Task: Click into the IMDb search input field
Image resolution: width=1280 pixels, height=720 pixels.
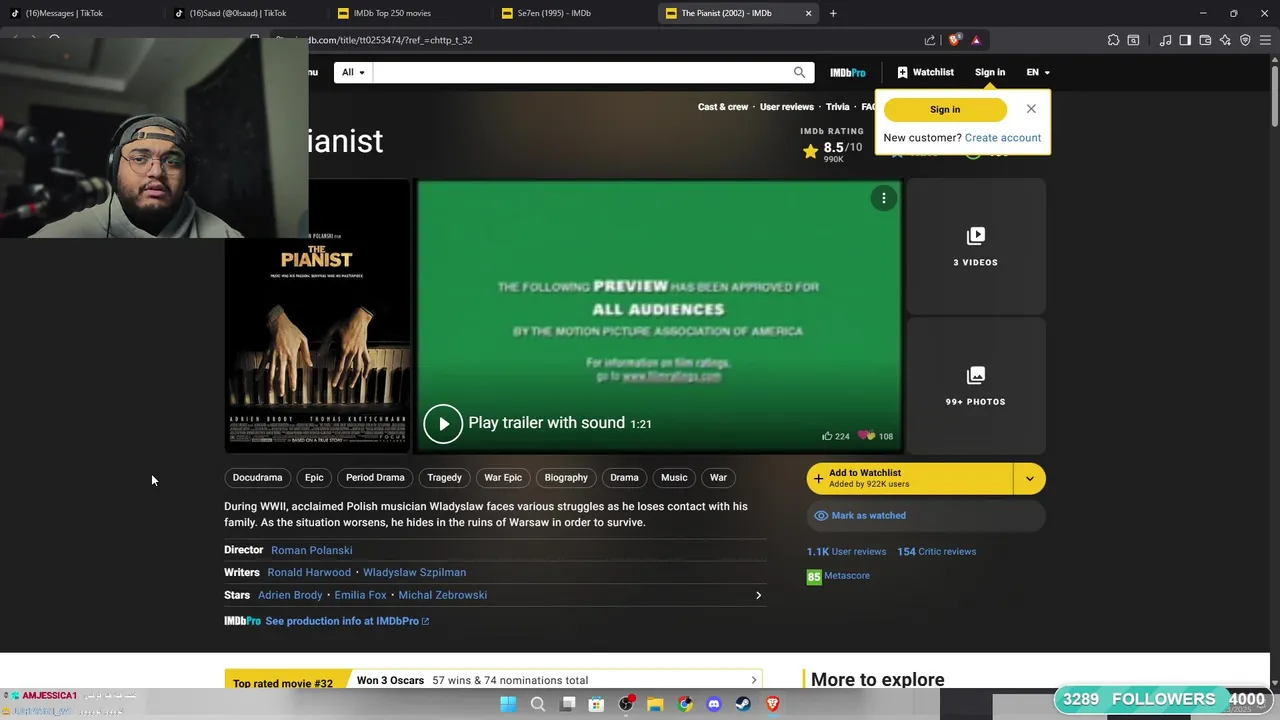Action: (x=582, y=72)
